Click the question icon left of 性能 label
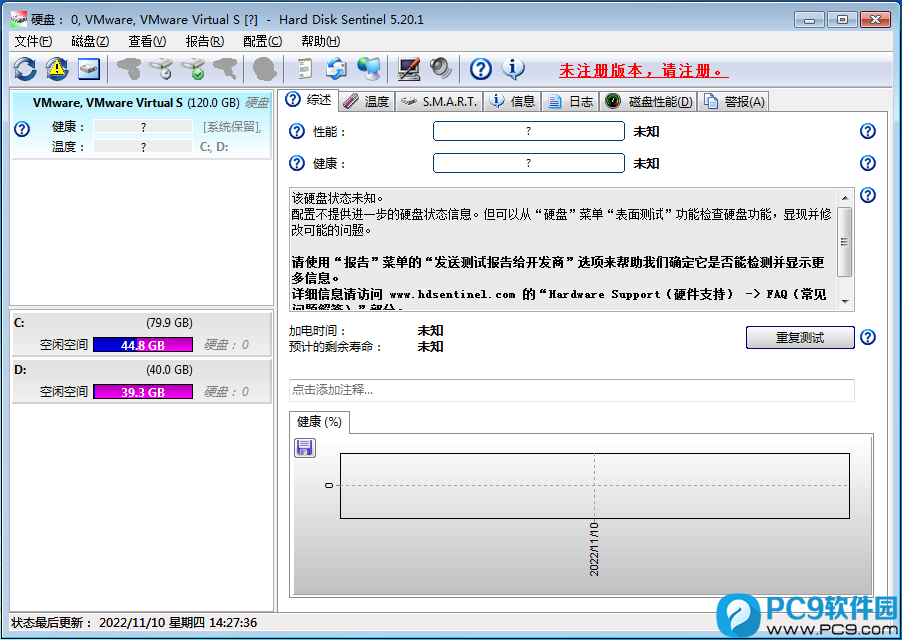The width and height of the screenshot is (902, 640). click(297, 132)
